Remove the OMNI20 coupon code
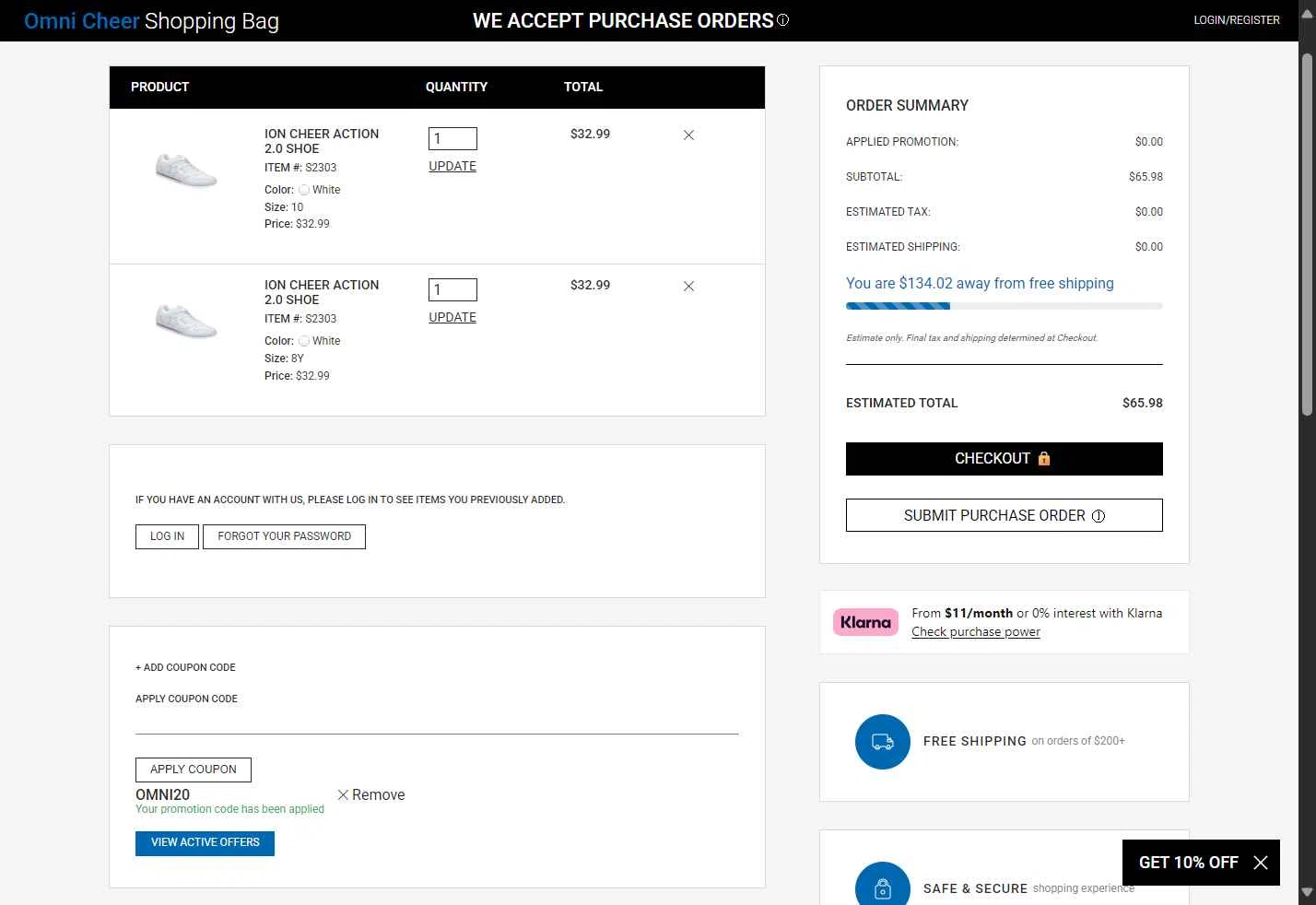Screen dimensions: 1316x905 (x=370, y=794)
